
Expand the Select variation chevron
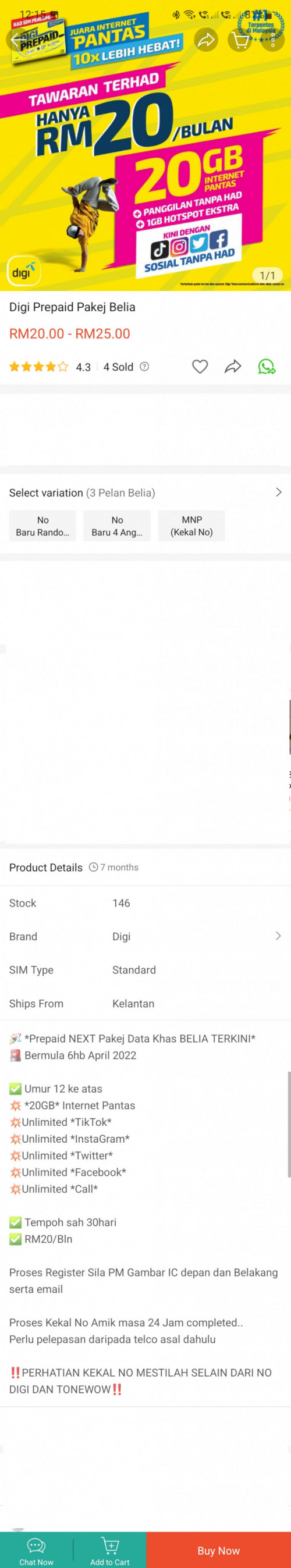(278, 492)
